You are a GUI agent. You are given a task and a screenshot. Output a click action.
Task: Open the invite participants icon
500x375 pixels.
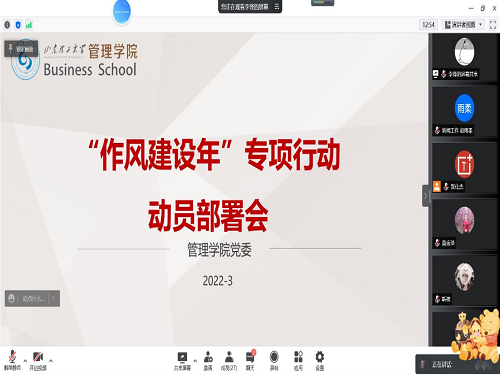click(208, 360)
